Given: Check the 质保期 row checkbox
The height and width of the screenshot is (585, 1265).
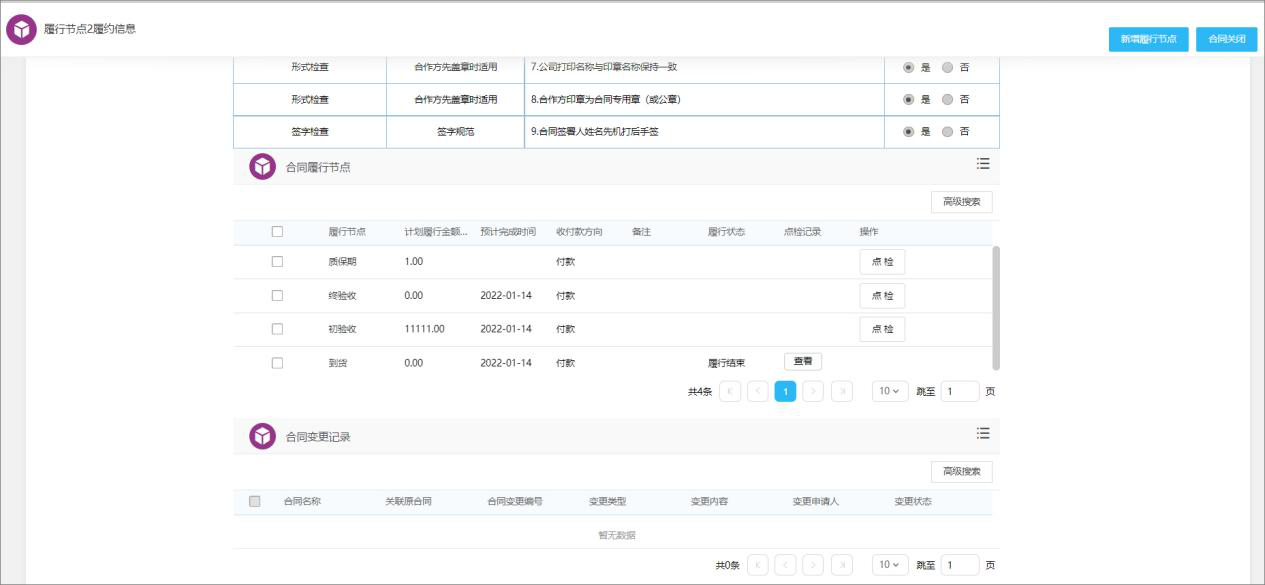Looking at the screenshot, I should click(277, 262).
